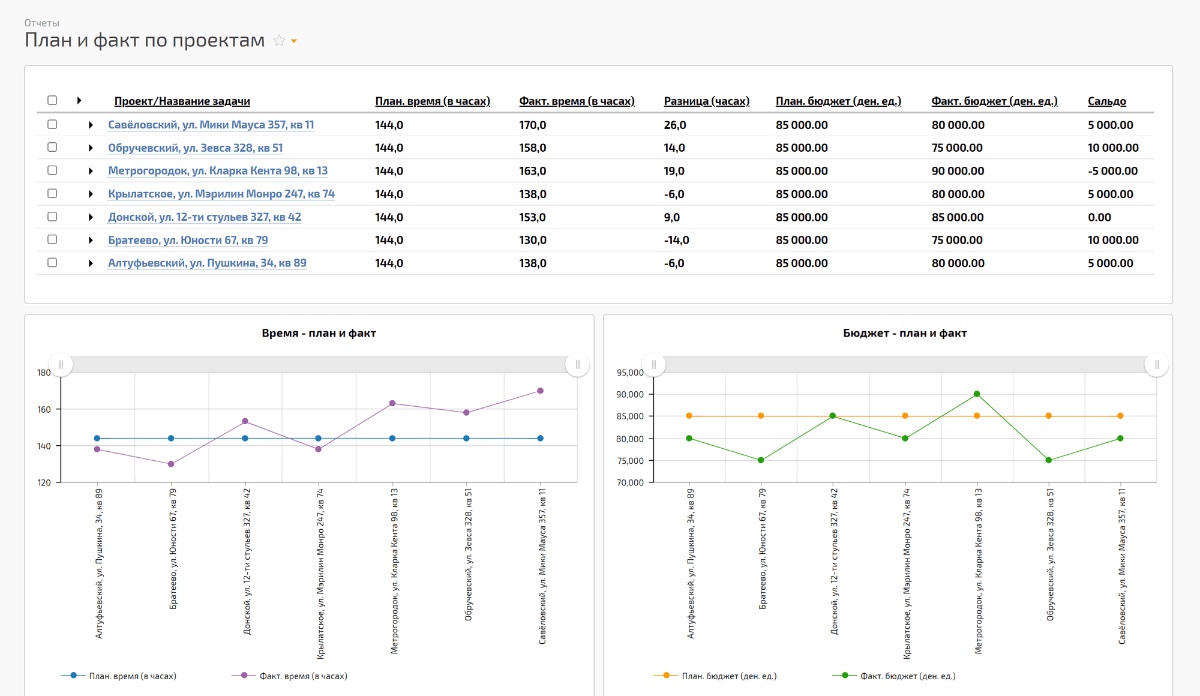The height and width of the screenshot is (696, 1200).
Task: Toggle План. бюджет legend marker in budget chart
Action: [x=666, y=676]
